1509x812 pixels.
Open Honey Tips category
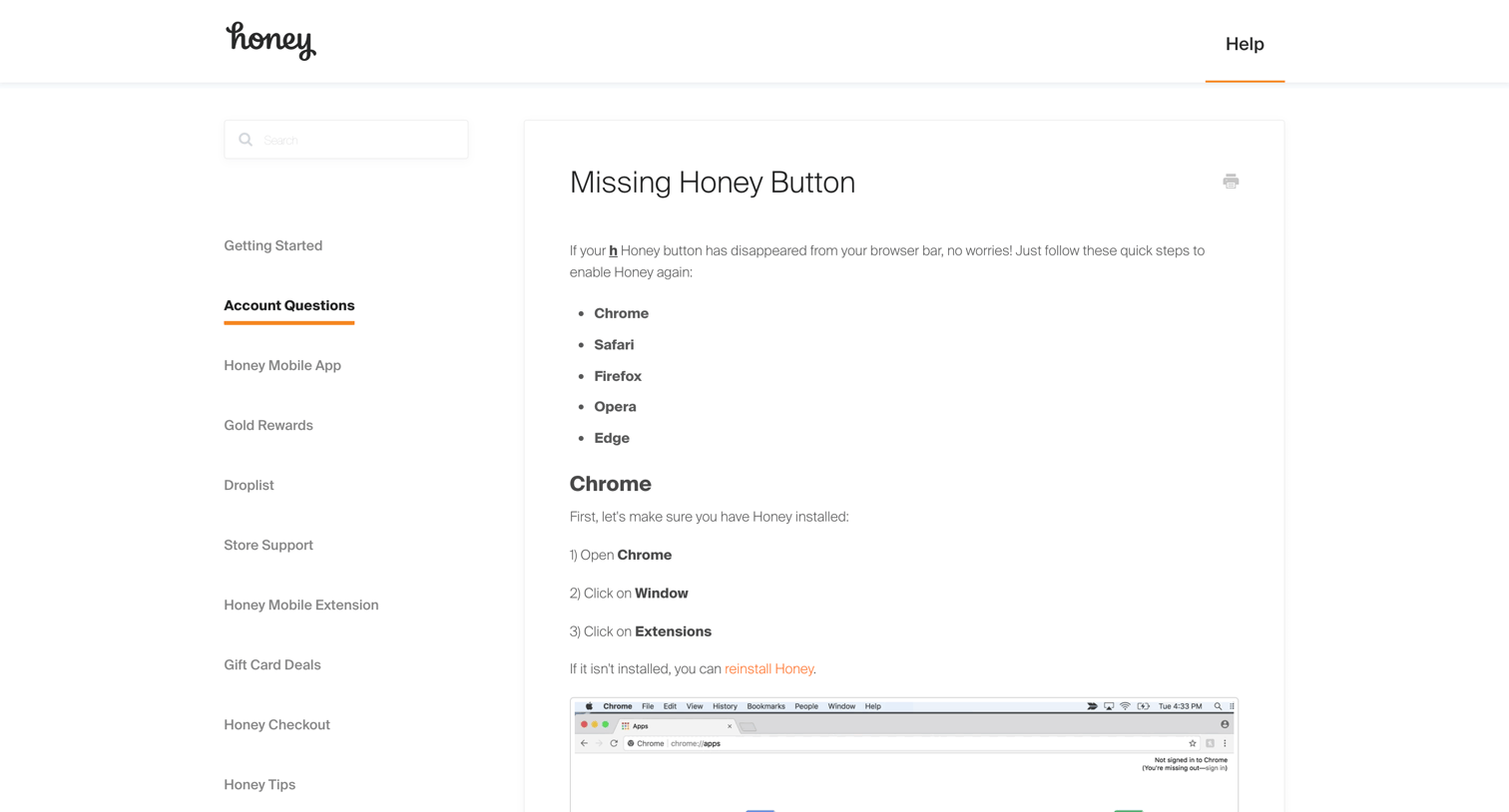click(259, 784)
